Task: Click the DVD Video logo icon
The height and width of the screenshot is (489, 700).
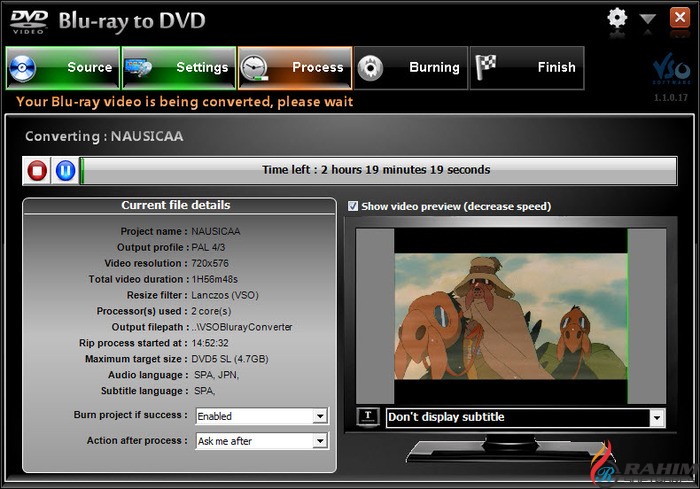Action: tap(29, 22)
